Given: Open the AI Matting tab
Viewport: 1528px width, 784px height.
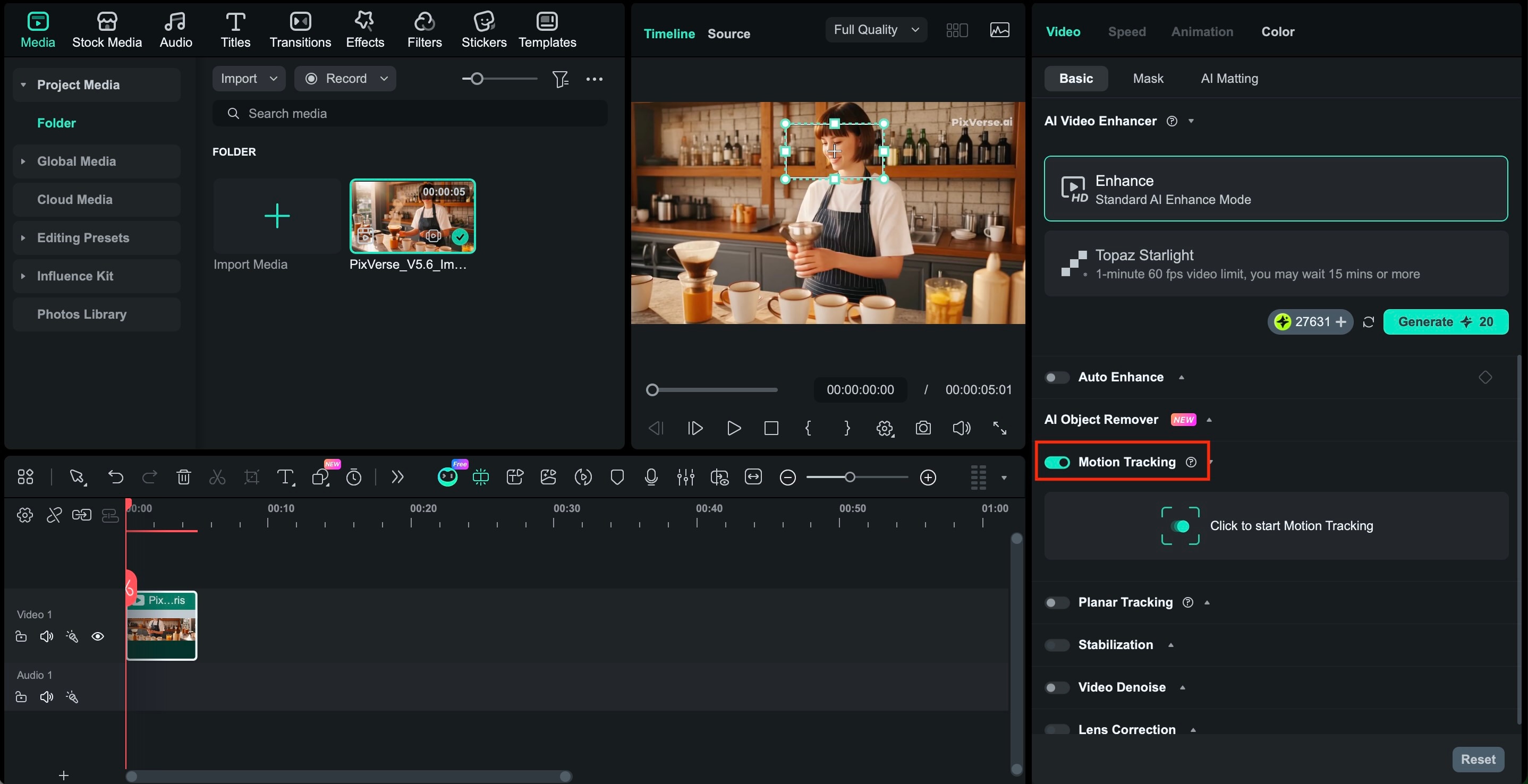Looking at the screenshot, I should [1229, 78].
